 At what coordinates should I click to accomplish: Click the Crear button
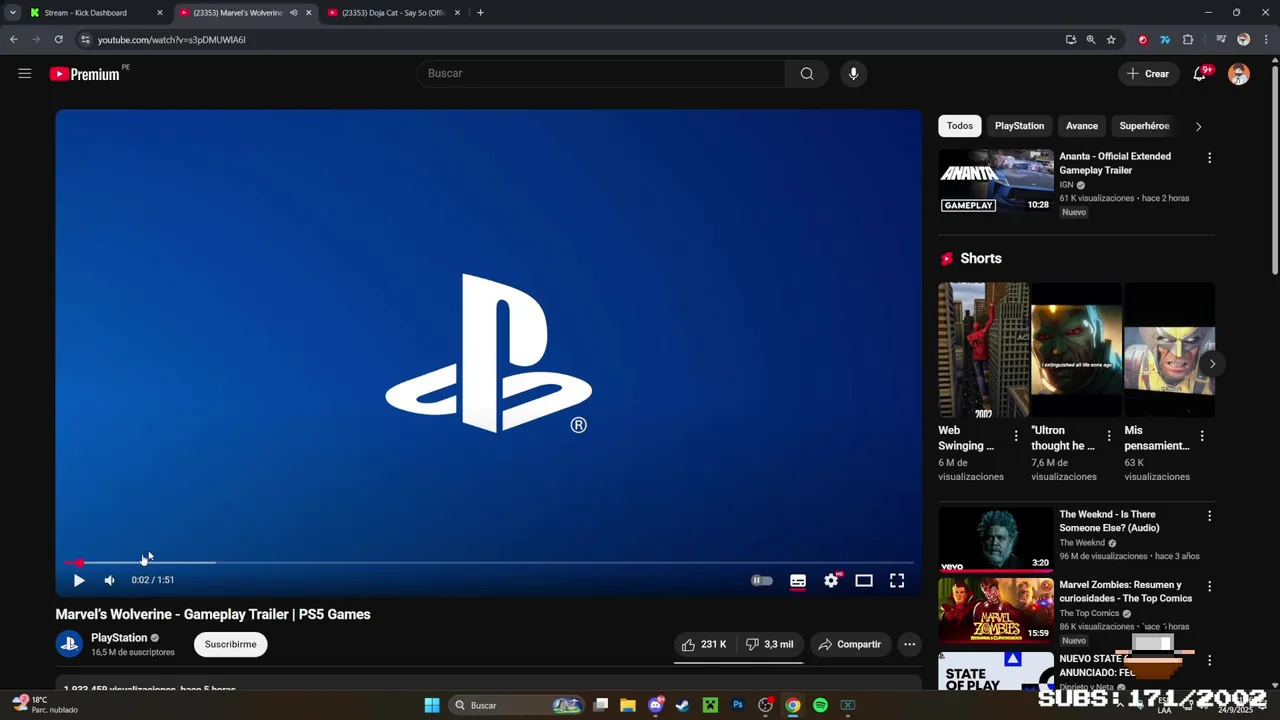pos(1148,73)
